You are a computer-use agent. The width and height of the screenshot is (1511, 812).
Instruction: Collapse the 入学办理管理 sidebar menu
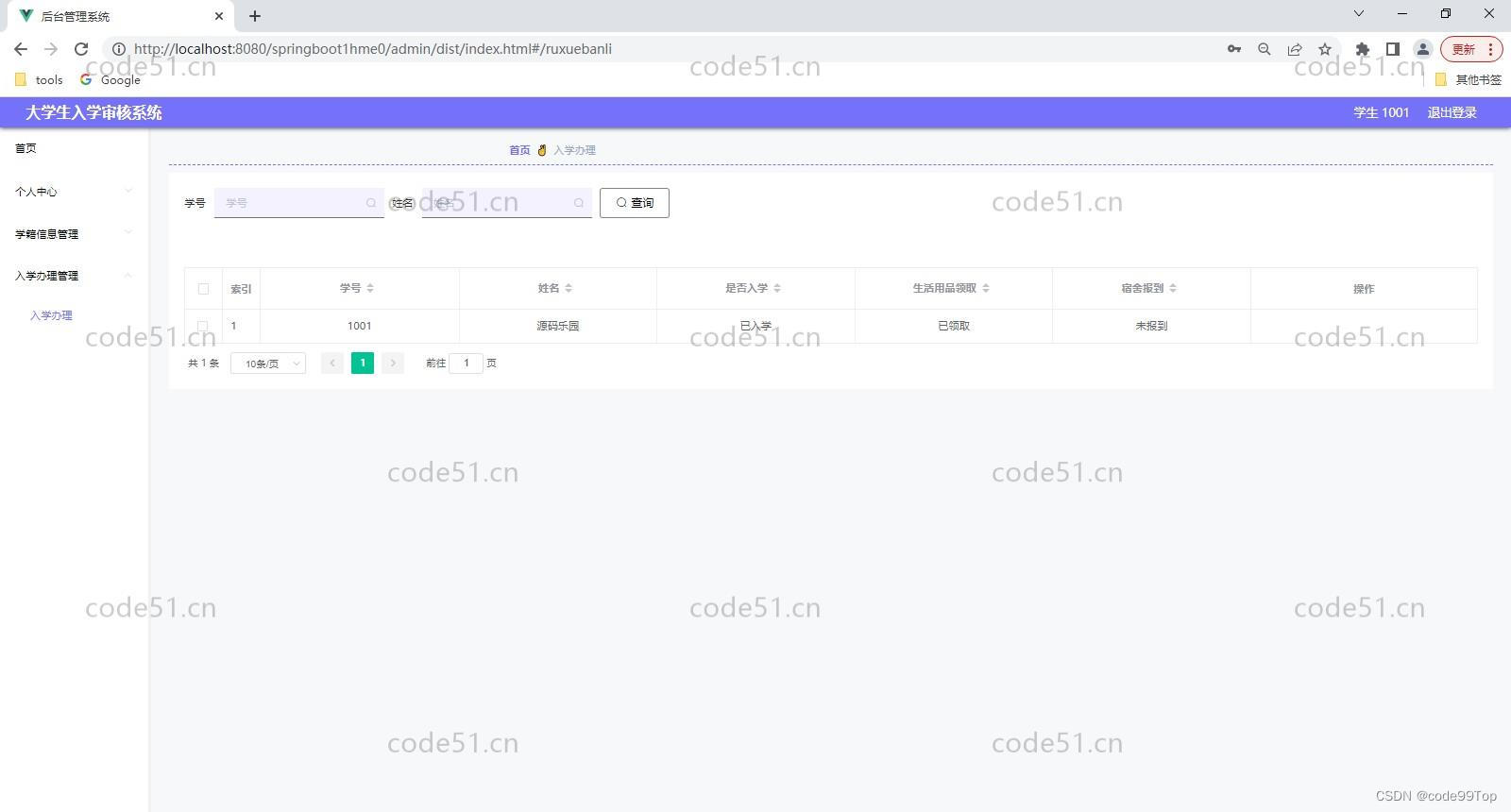pos(74,276)
